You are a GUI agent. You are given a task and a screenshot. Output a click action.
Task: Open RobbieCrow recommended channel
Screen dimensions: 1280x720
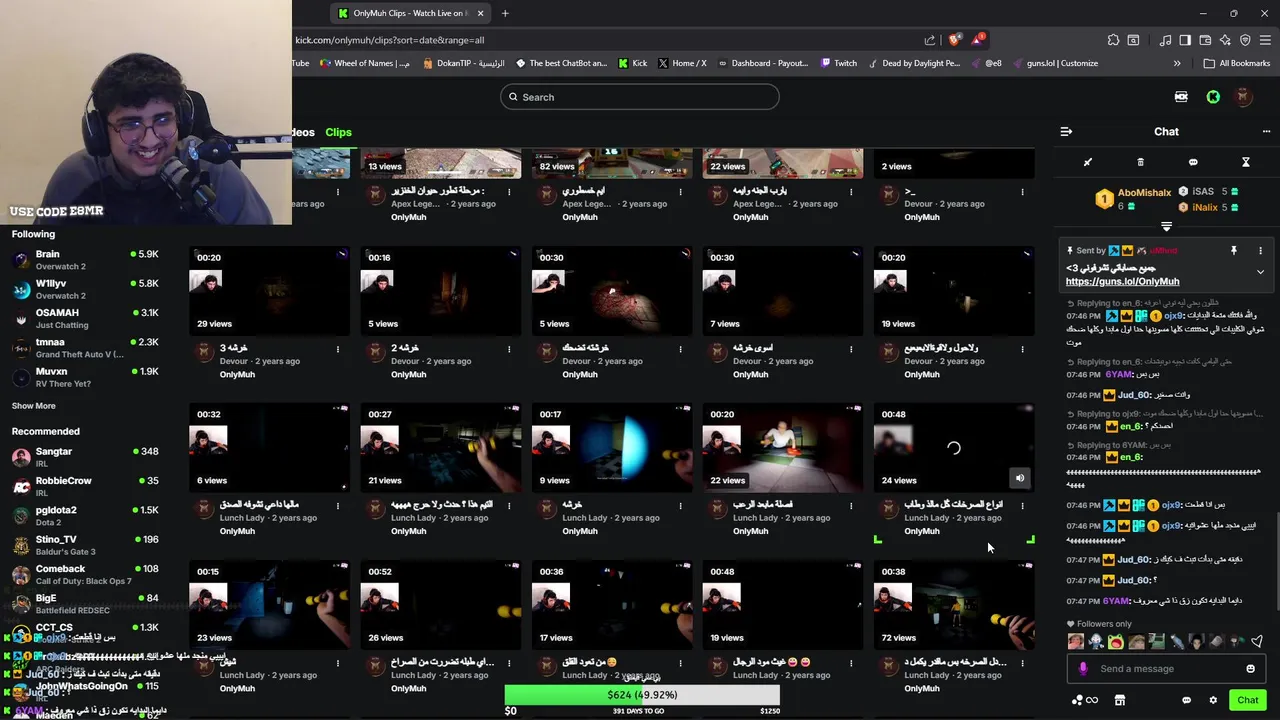point(85,486)
